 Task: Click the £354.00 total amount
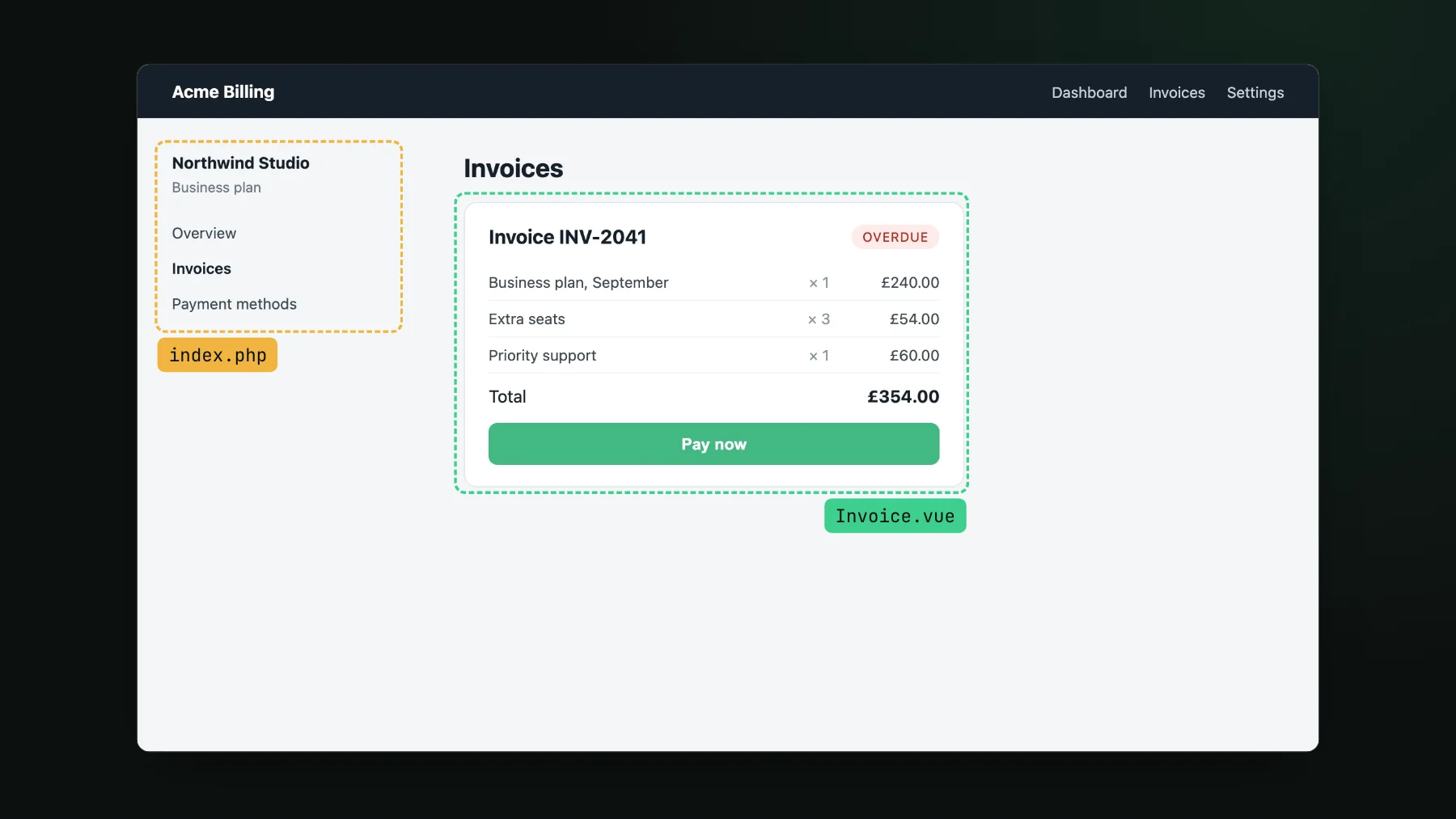point(903,397)
